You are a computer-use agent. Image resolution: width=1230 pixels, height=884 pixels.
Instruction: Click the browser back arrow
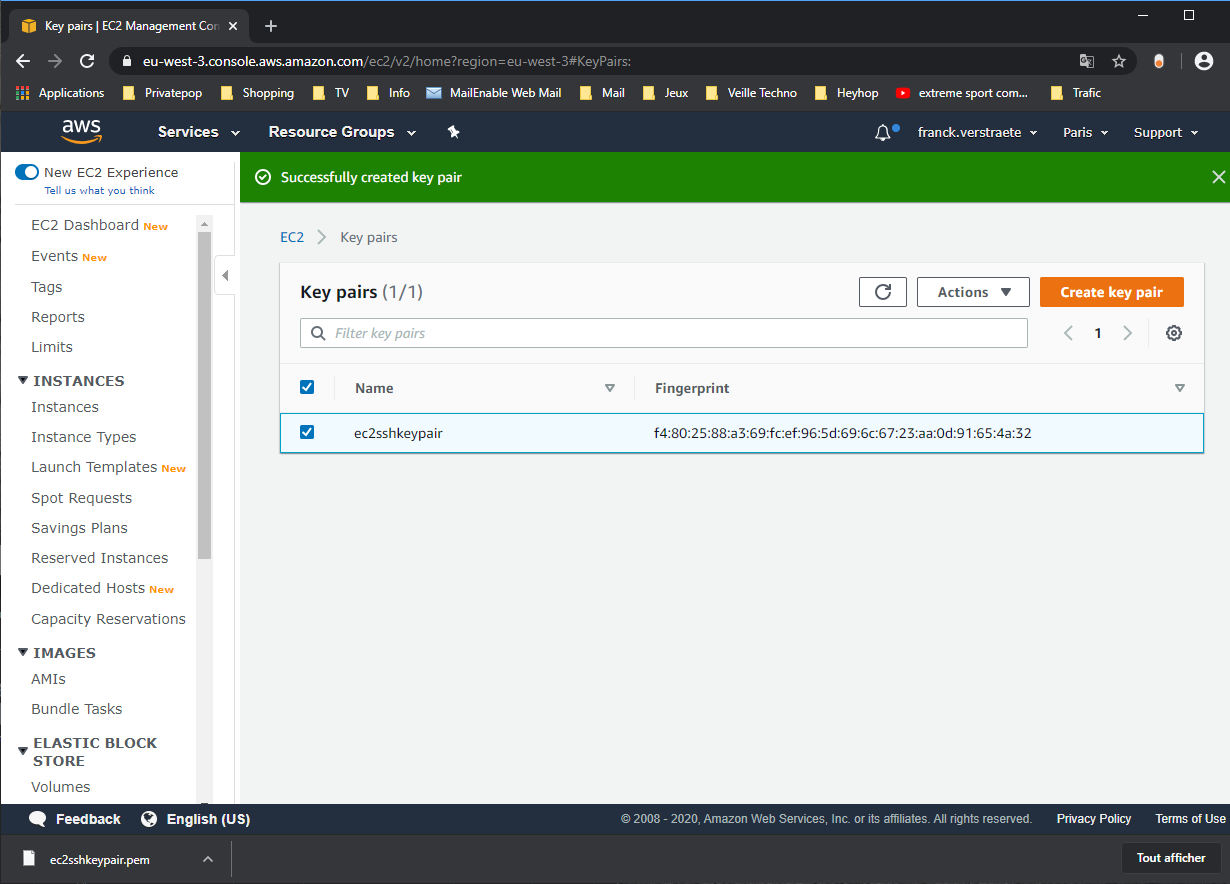[23, 61]
